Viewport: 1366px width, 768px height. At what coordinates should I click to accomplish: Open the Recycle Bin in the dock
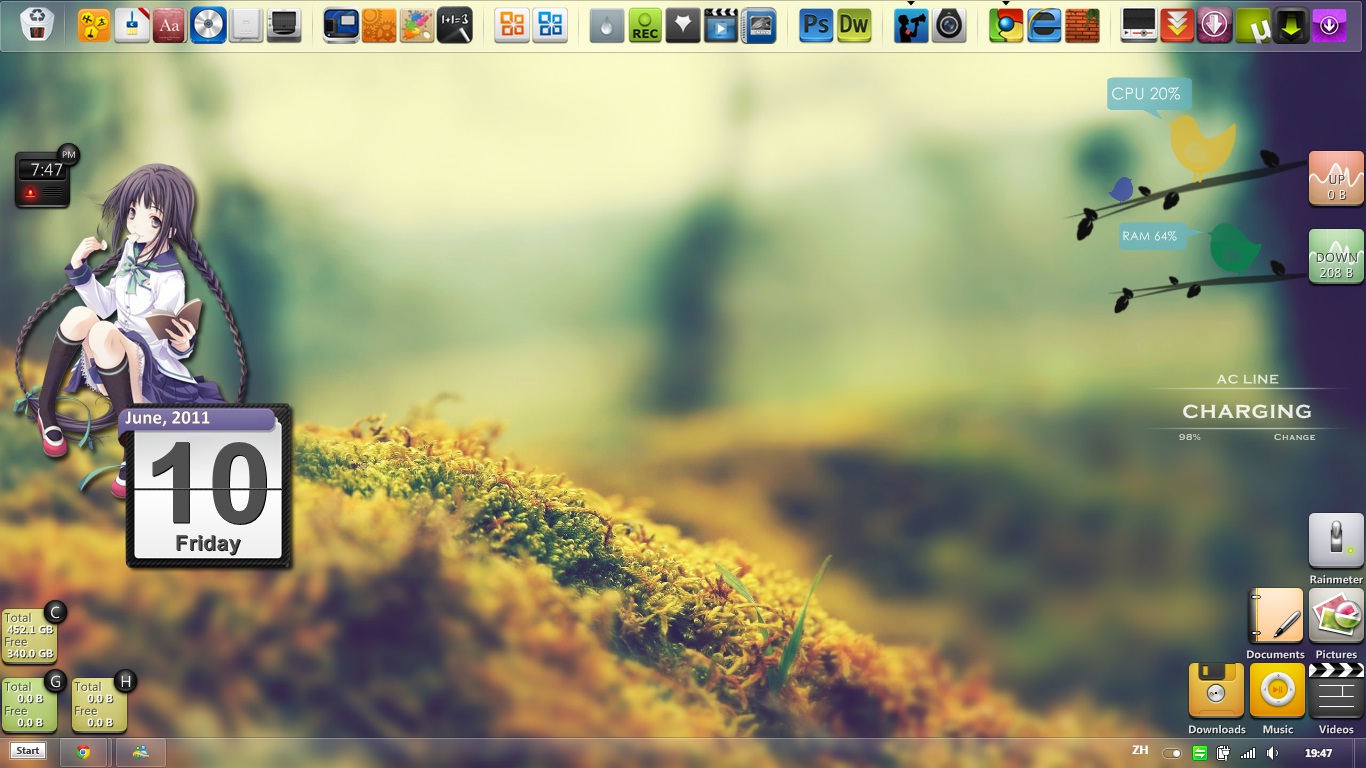click(37, 25)
